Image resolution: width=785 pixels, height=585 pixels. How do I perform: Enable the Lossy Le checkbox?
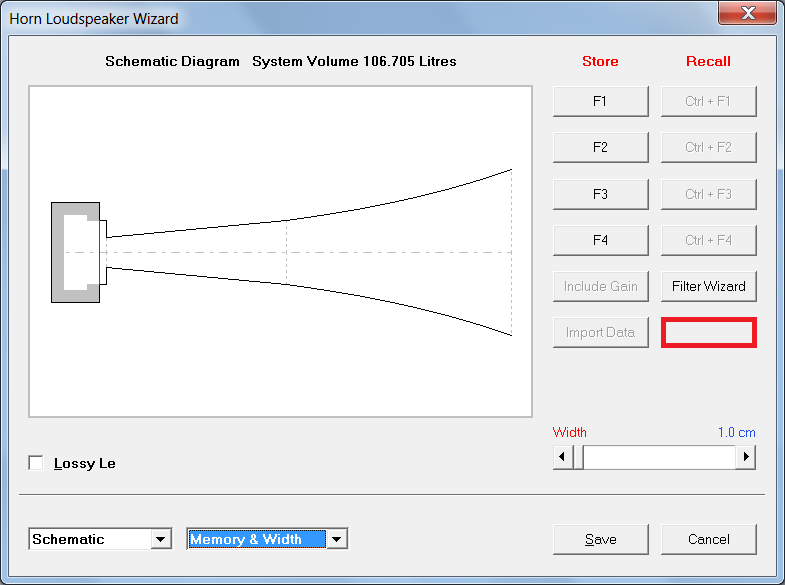(x=36, y=463)
